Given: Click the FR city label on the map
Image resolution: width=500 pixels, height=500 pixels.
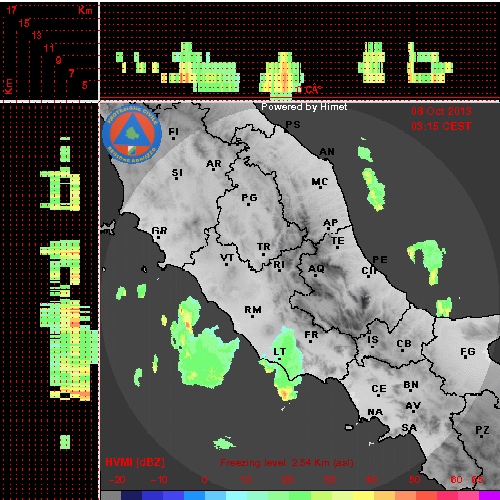Looking at the screenshot, I should [x=311, y=334].
